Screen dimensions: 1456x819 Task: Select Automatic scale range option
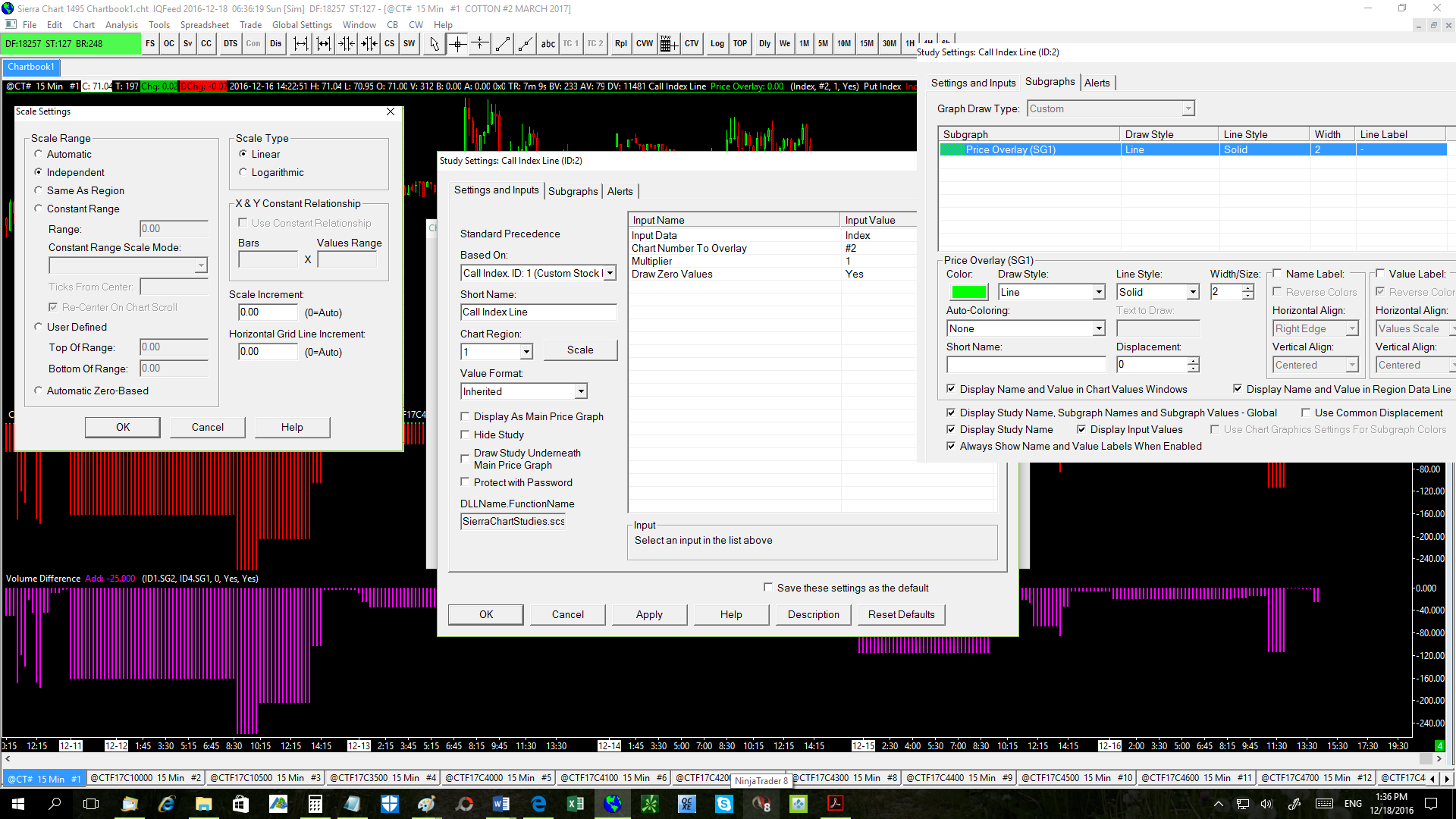39,154
